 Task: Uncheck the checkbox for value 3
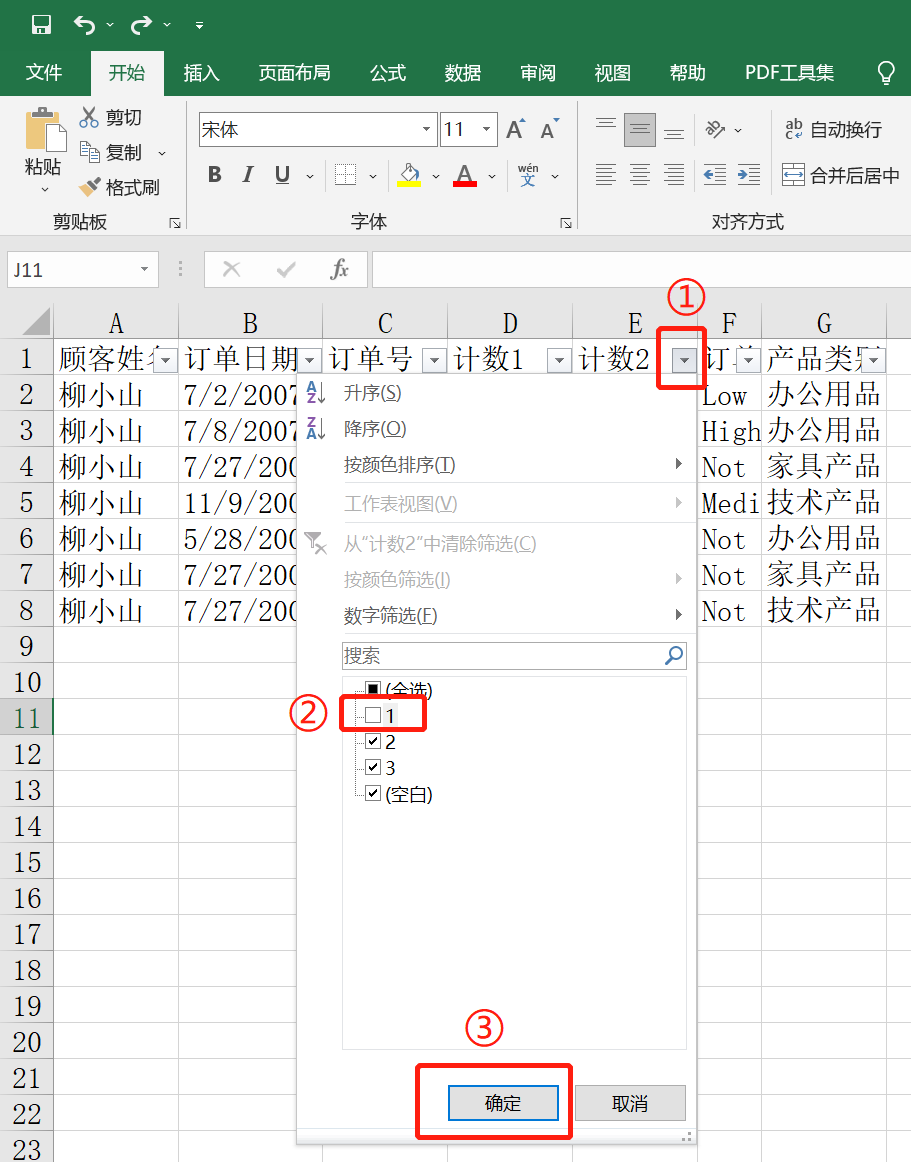coord(374,767)
